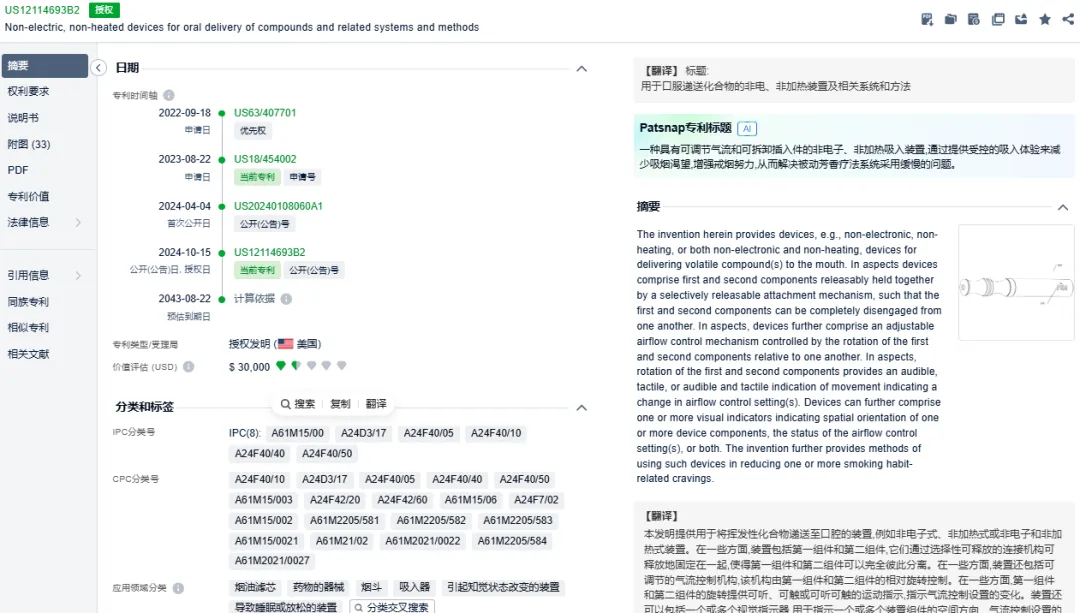The width and height of the screenshot is (1080, 613).
Task: Click 分类交叉搜索 button
Action: 392,607
